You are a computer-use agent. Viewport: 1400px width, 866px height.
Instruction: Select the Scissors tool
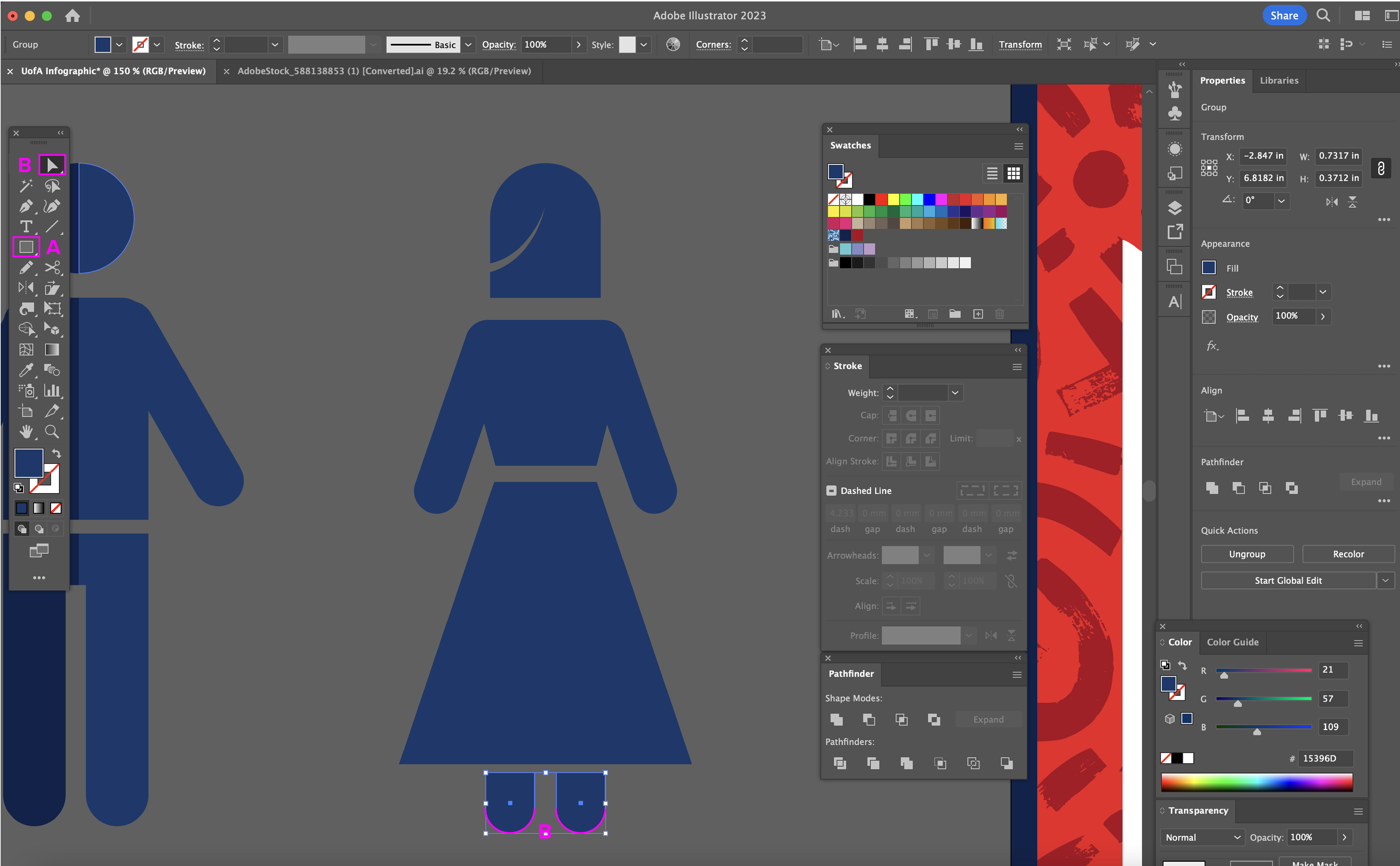[x=52, y=267]
